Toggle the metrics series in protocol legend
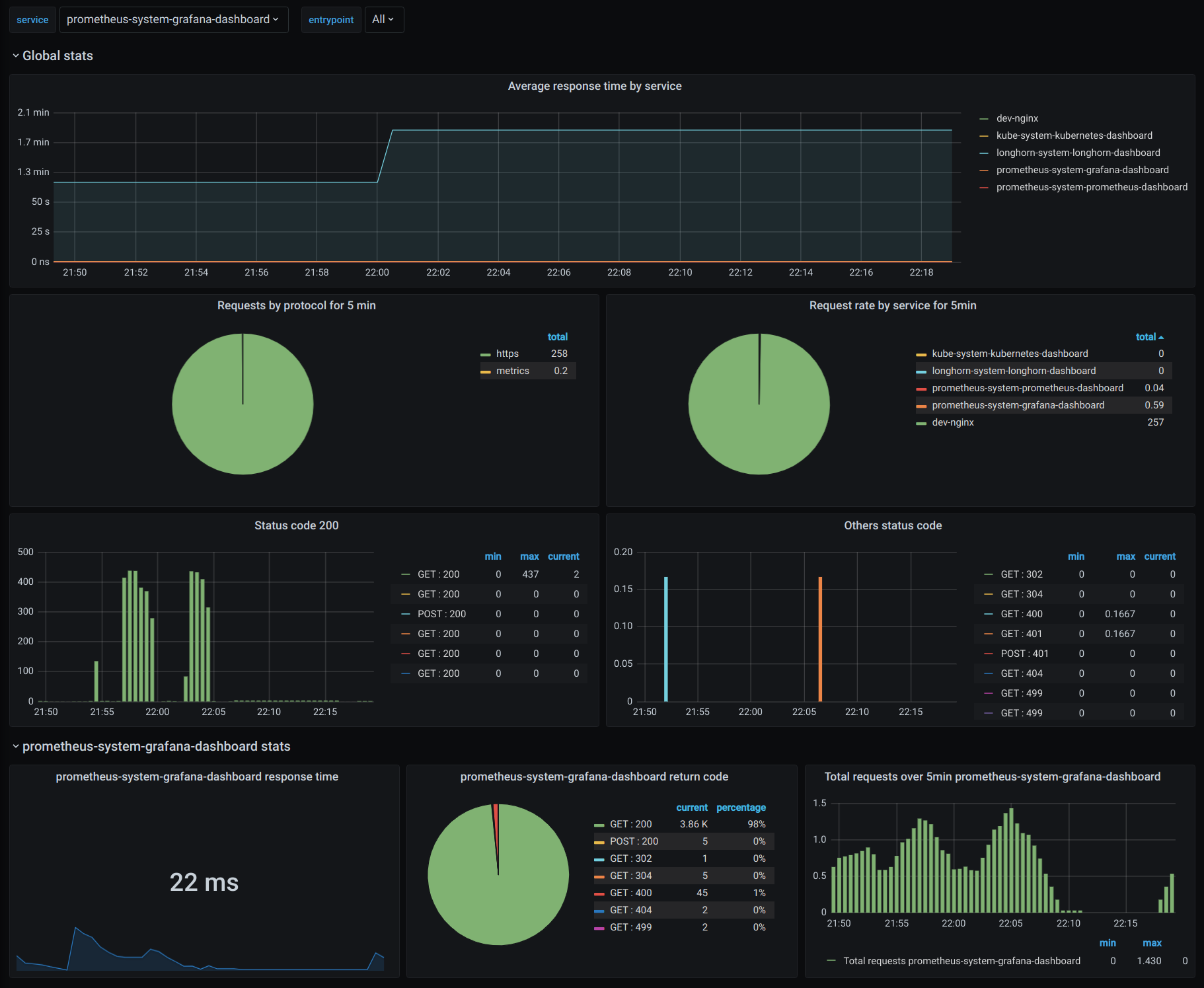 pos(512,371)
